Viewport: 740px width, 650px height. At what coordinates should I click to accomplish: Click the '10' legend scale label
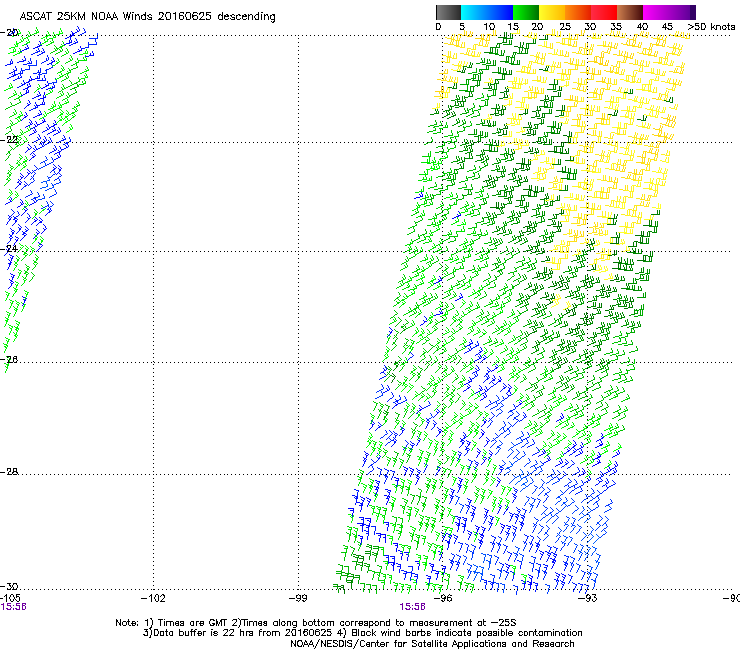point(488,27)
